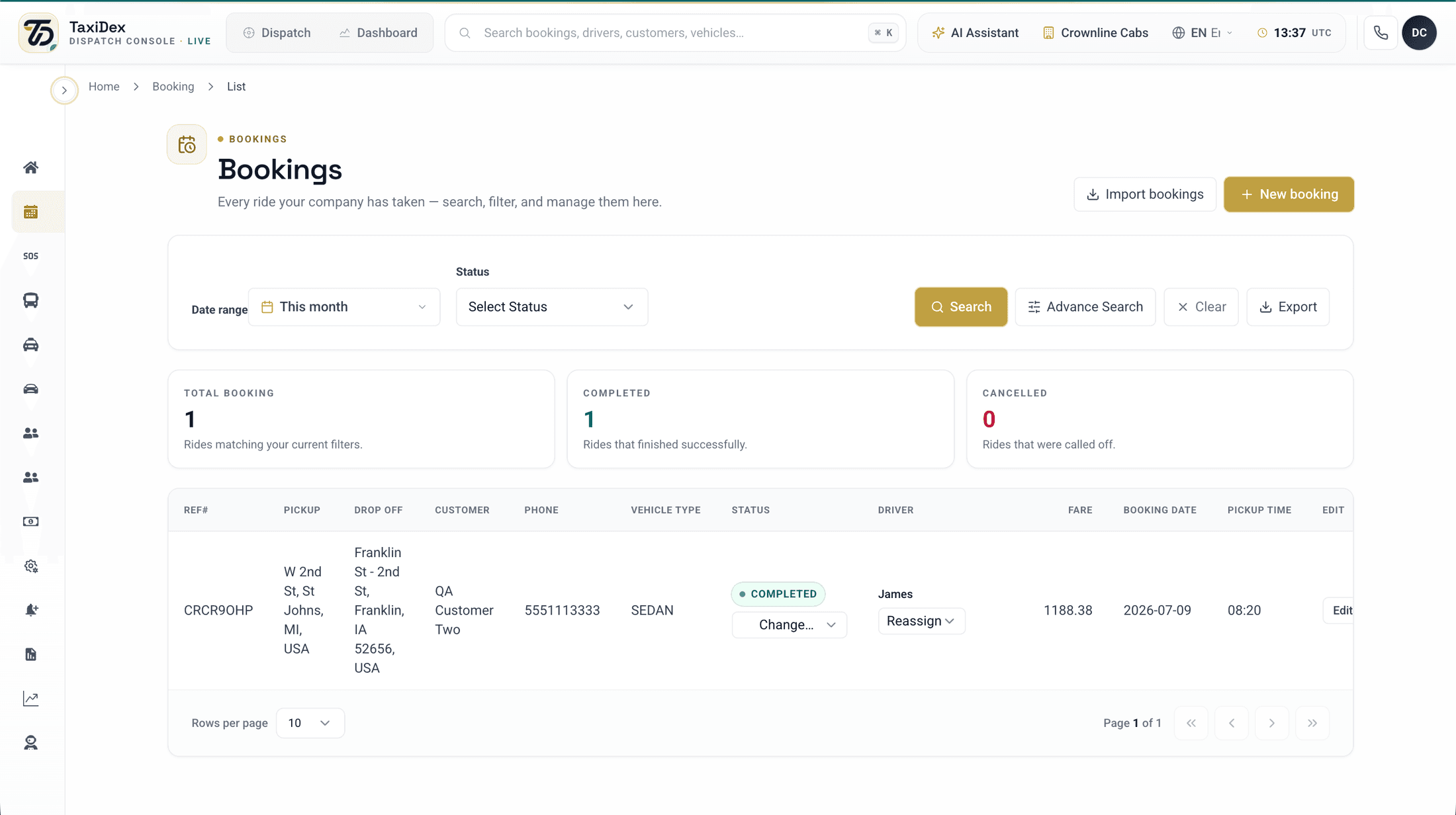The width and height of the screenshot is (1456, 815).
Task: Click the PICKUP TIME column header
Action: point(1259,510)
